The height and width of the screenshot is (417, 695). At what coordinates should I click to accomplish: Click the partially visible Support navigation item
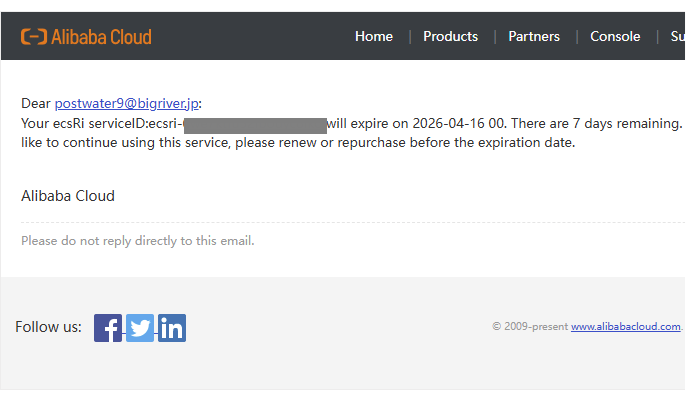(x=677, y=36)
